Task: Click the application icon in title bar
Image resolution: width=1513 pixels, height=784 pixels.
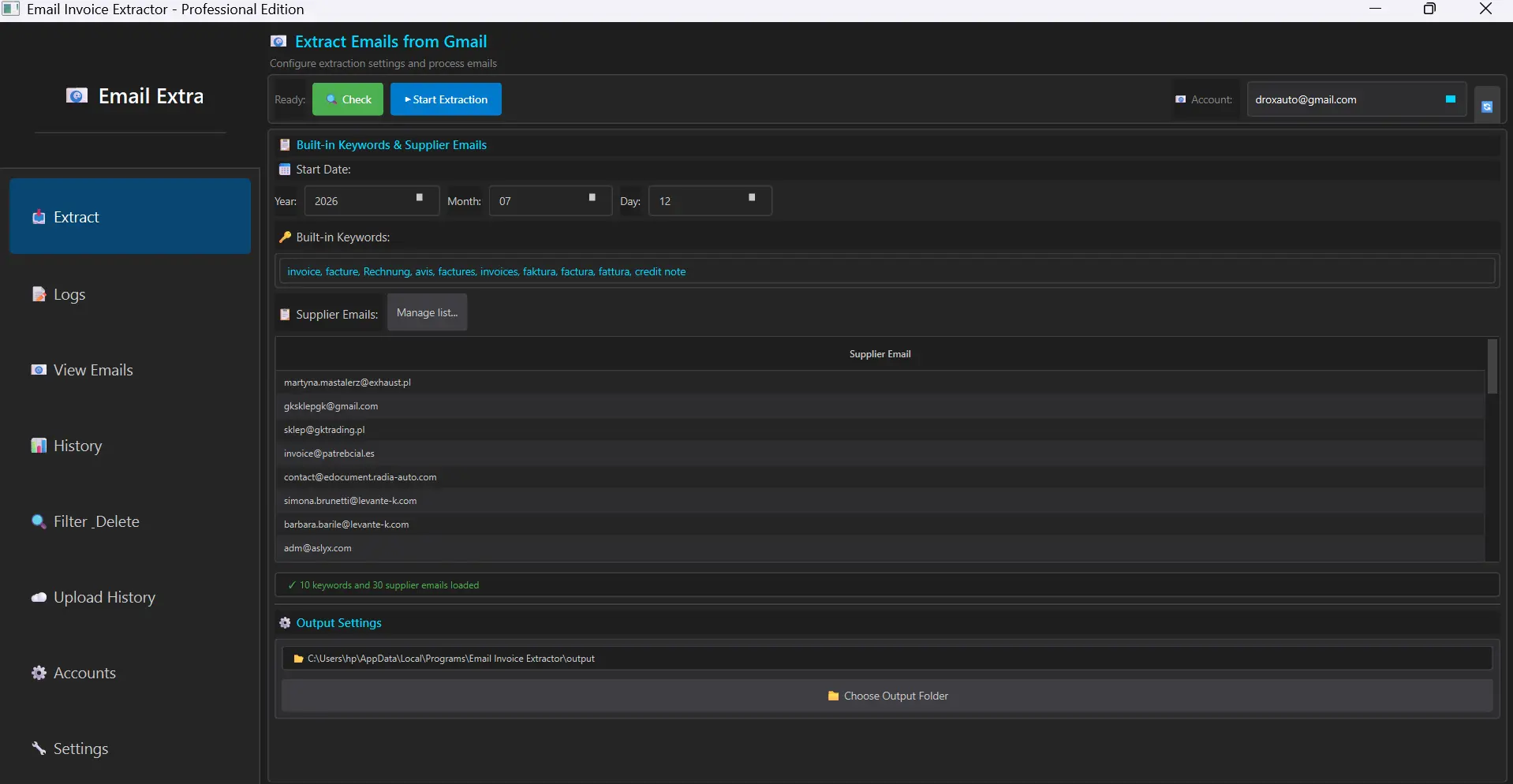Action: pyautogui.click(x=10, y=9)
